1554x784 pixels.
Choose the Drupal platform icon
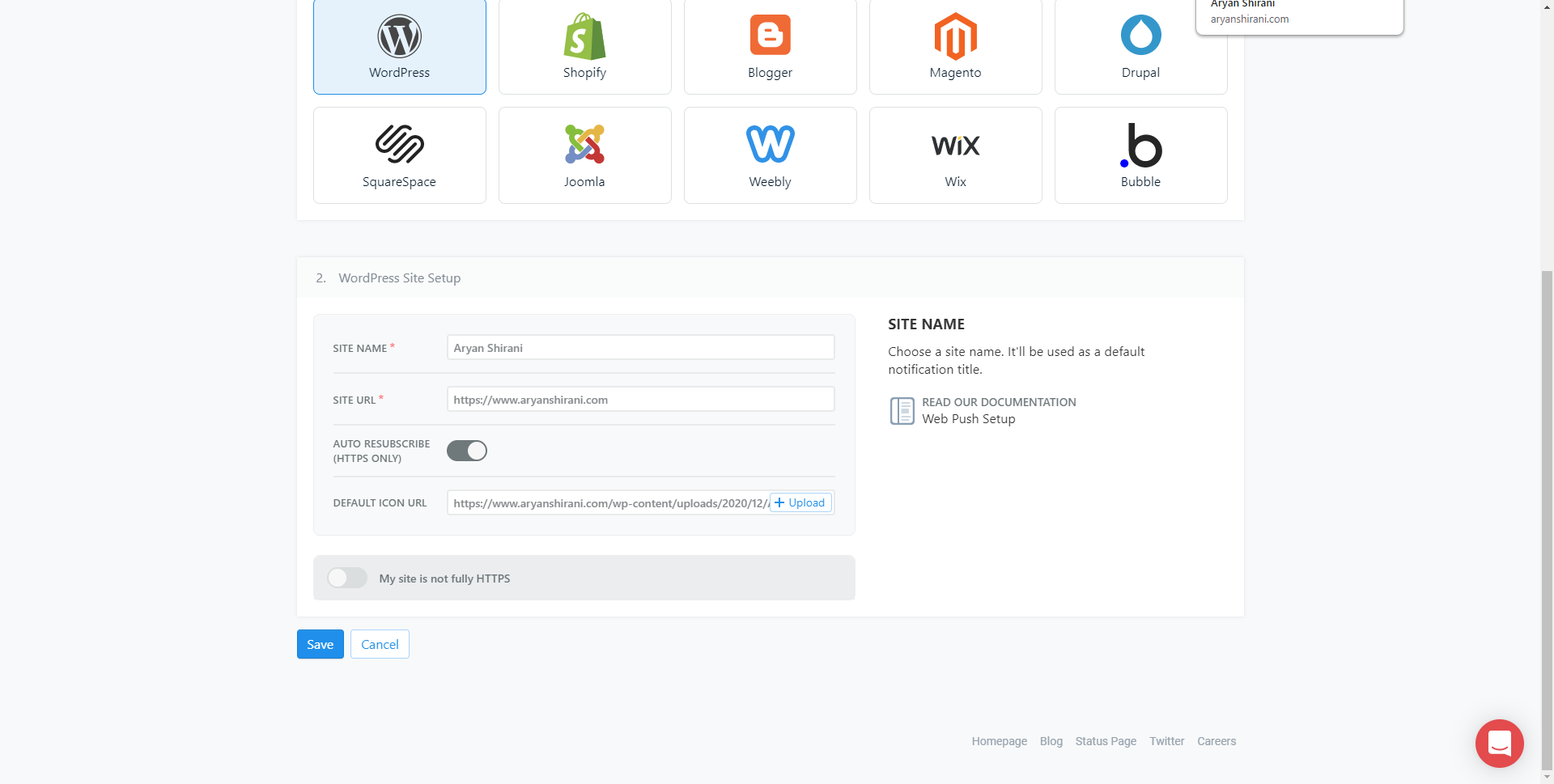tap(1140, 35)
